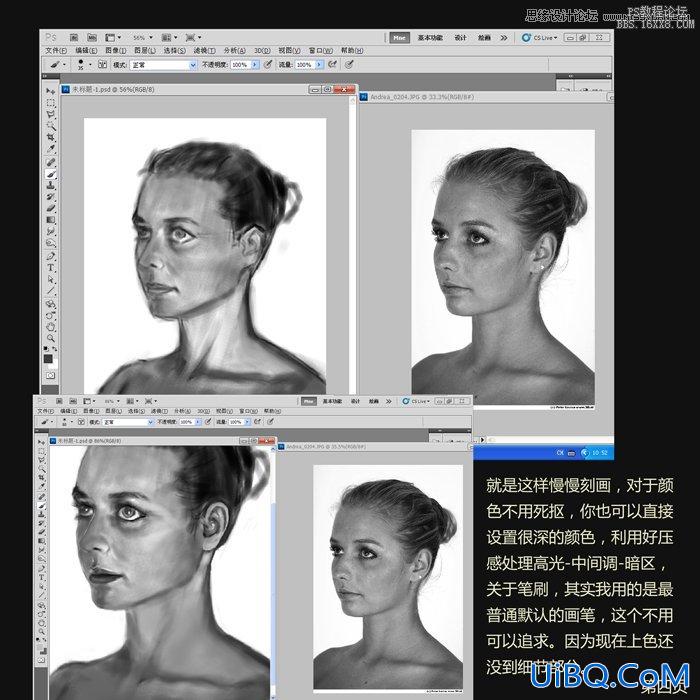Open the 编辑 menu in upper window
700x700 pixels.
coord(86,51)
